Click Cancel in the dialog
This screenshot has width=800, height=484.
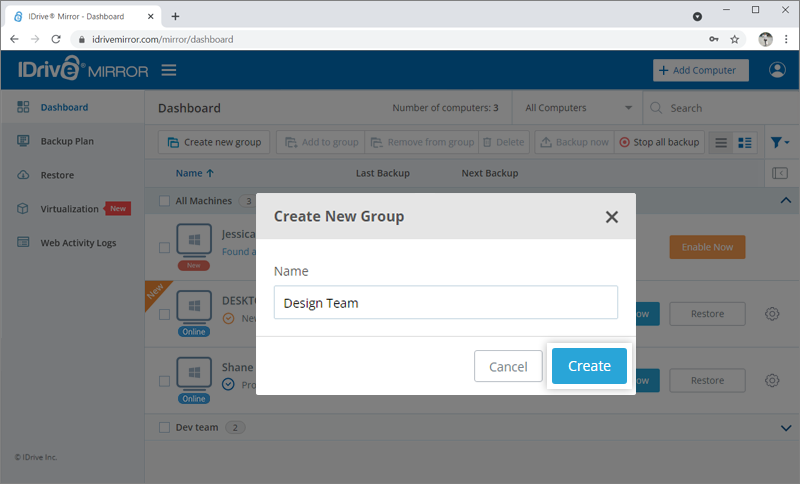tap(508, 367)
